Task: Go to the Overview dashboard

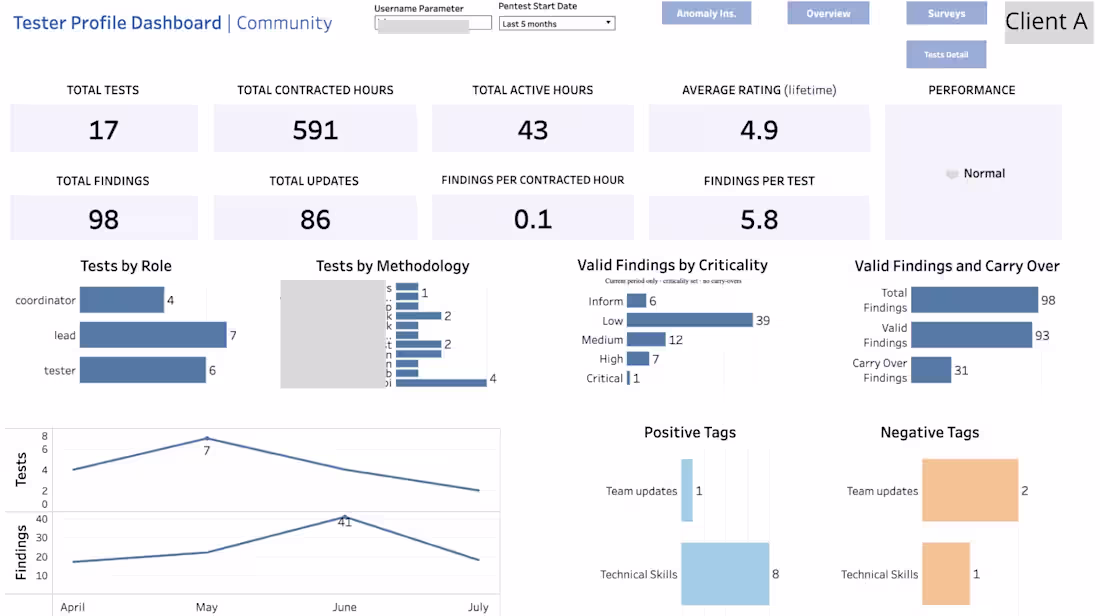Action: click(x=828, y=13)
